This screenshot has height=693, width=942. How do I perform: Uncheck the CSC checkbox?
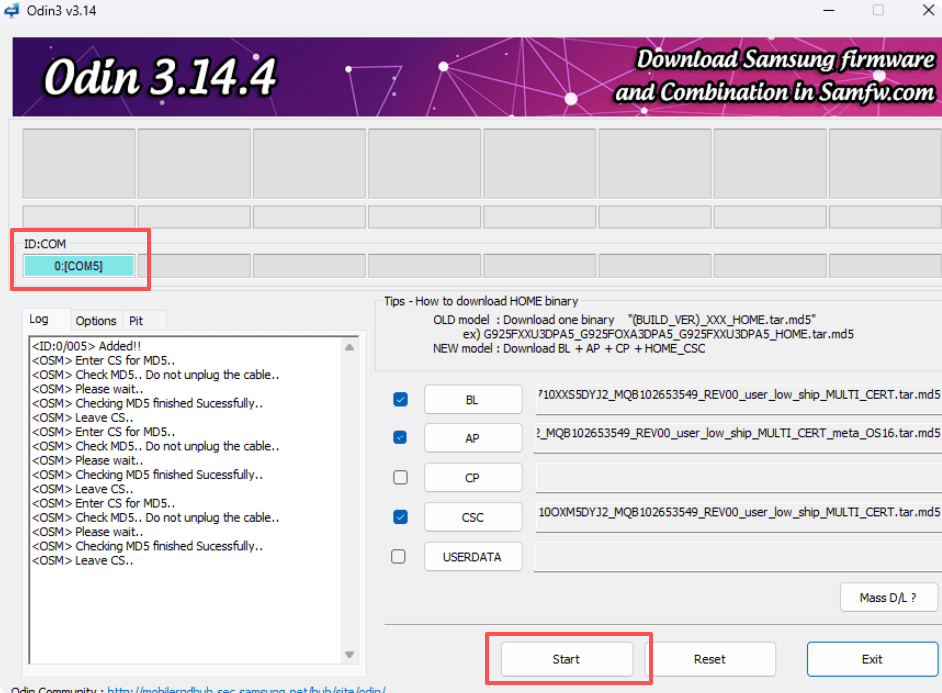[400, 517]
